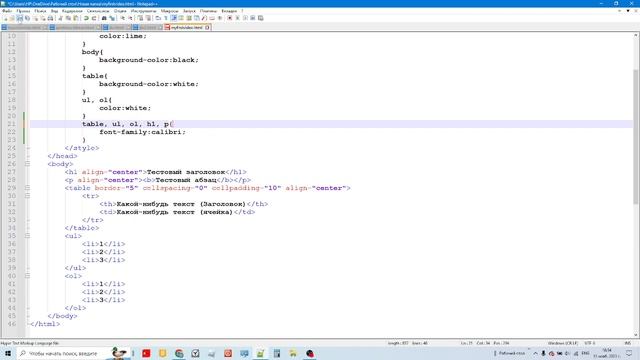640x360 pixels.
Task: Show the Document Map panel icon
Action: pyautogui.click(x=189, y=18)
